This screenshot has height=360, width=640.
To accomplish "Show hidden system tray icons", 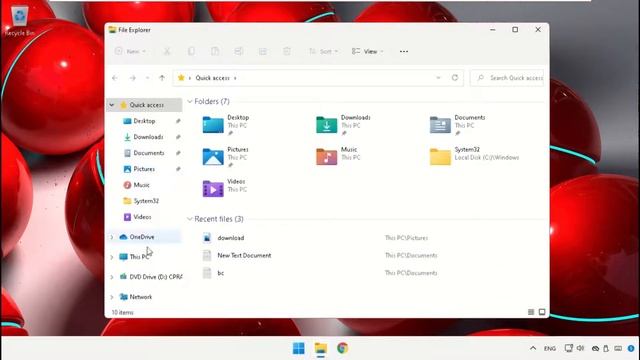I will [533, 348].
